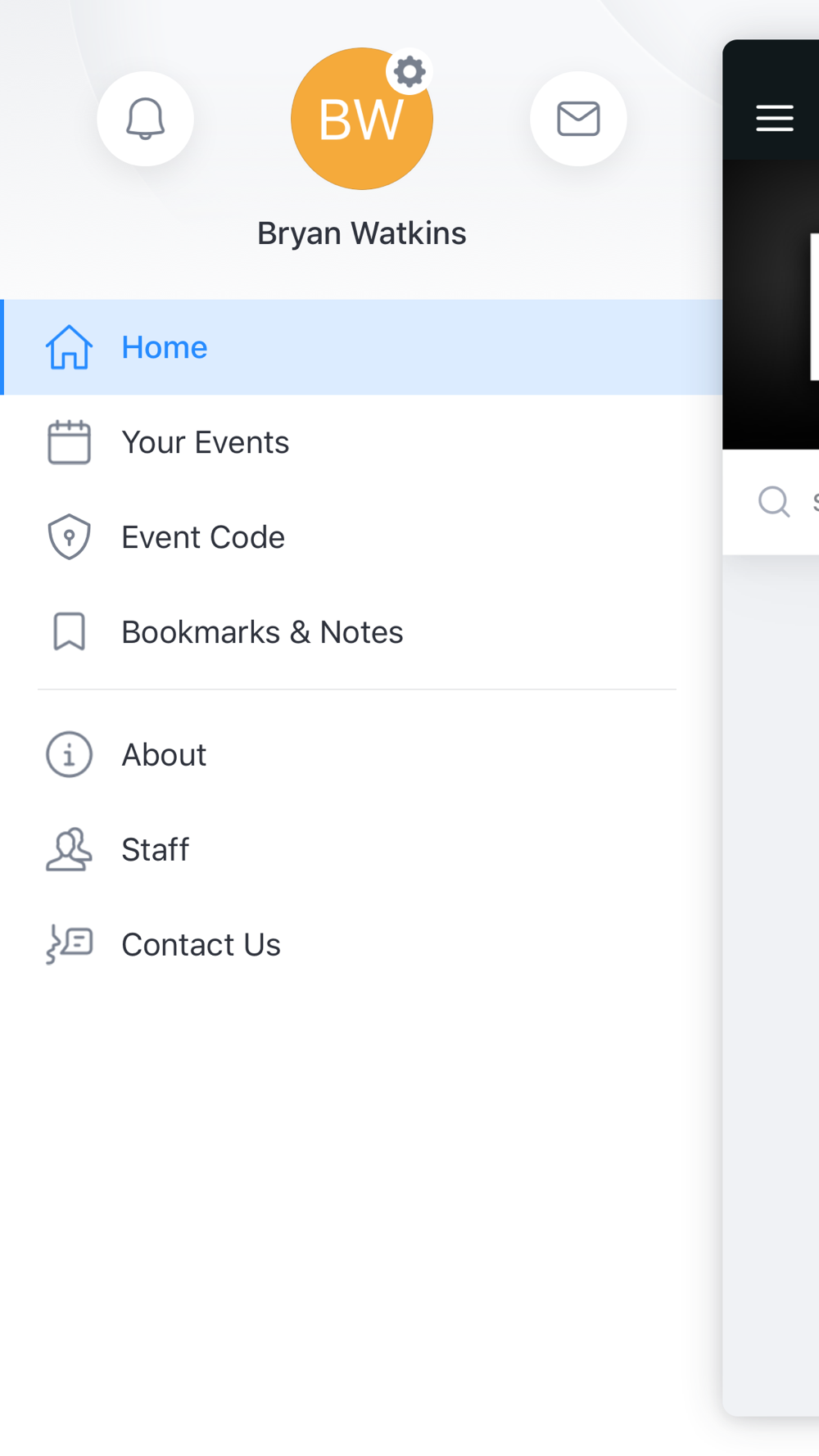Click the Bryan Watkins name label
Viewport: 819px width, 1456px height.
pos(362,233)
